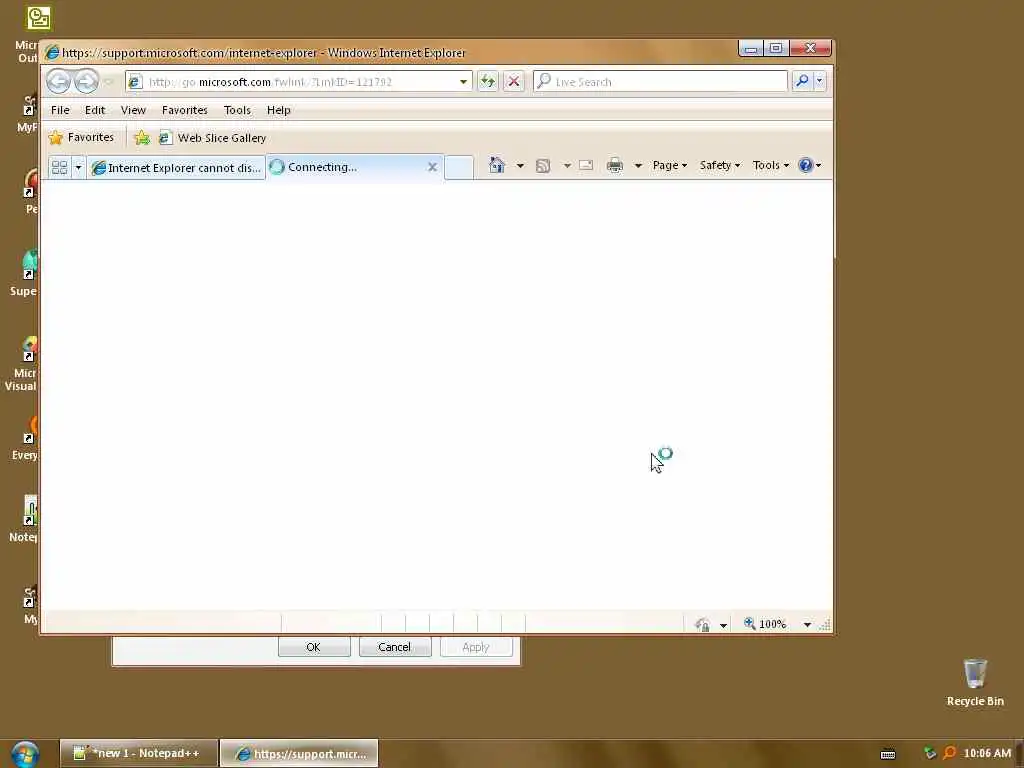Expand the Print dropdown arrow

point(638,166)
